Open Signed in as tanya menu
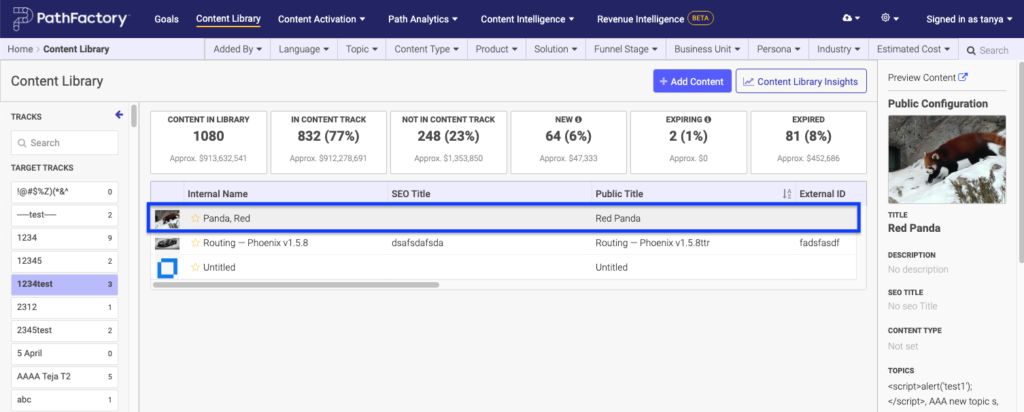The height and width of the screenshot is (412, 1024). [x=969, y=19]
